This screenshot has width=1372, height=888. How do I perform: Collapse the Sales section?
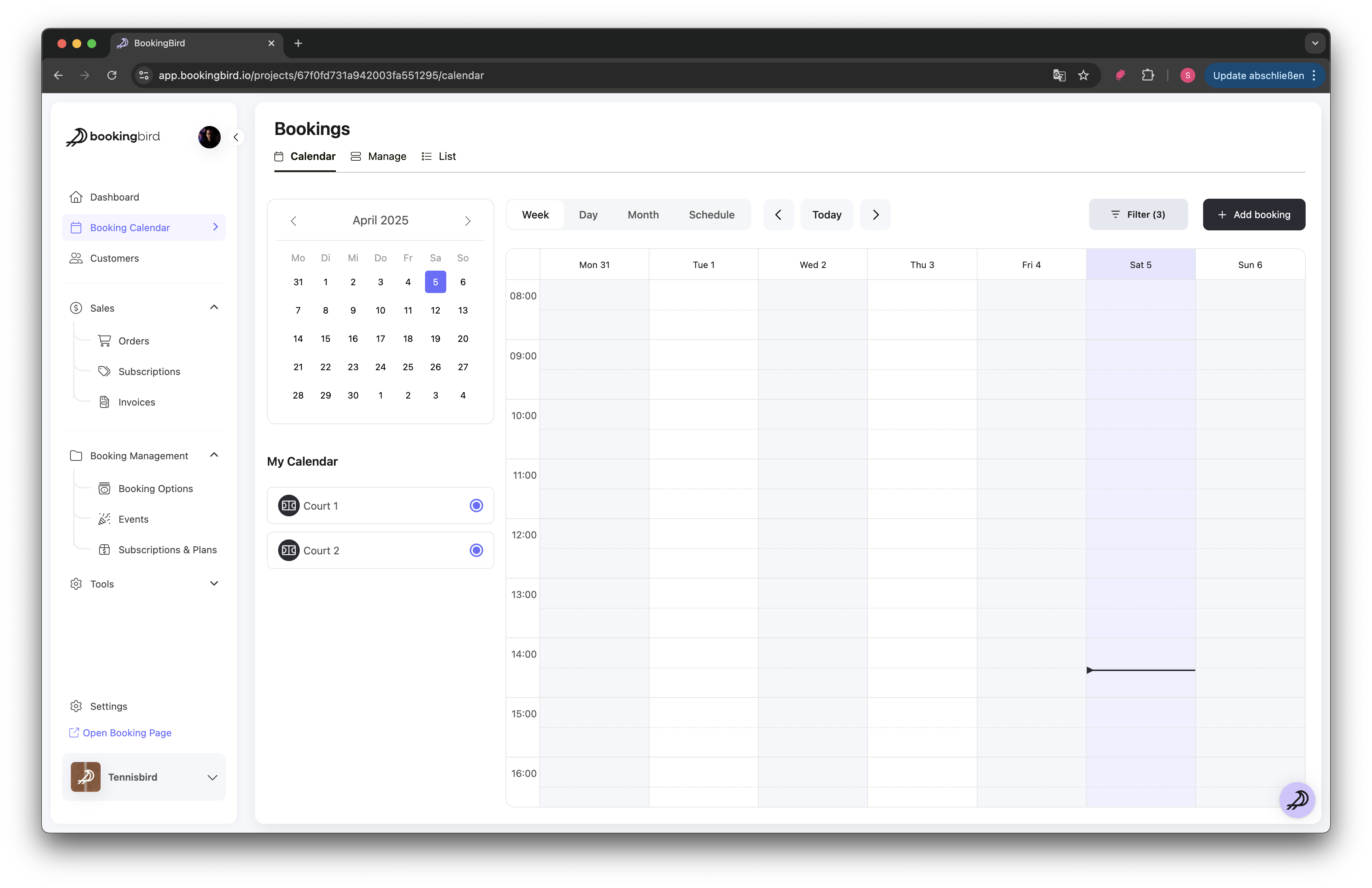coord(214,308)
